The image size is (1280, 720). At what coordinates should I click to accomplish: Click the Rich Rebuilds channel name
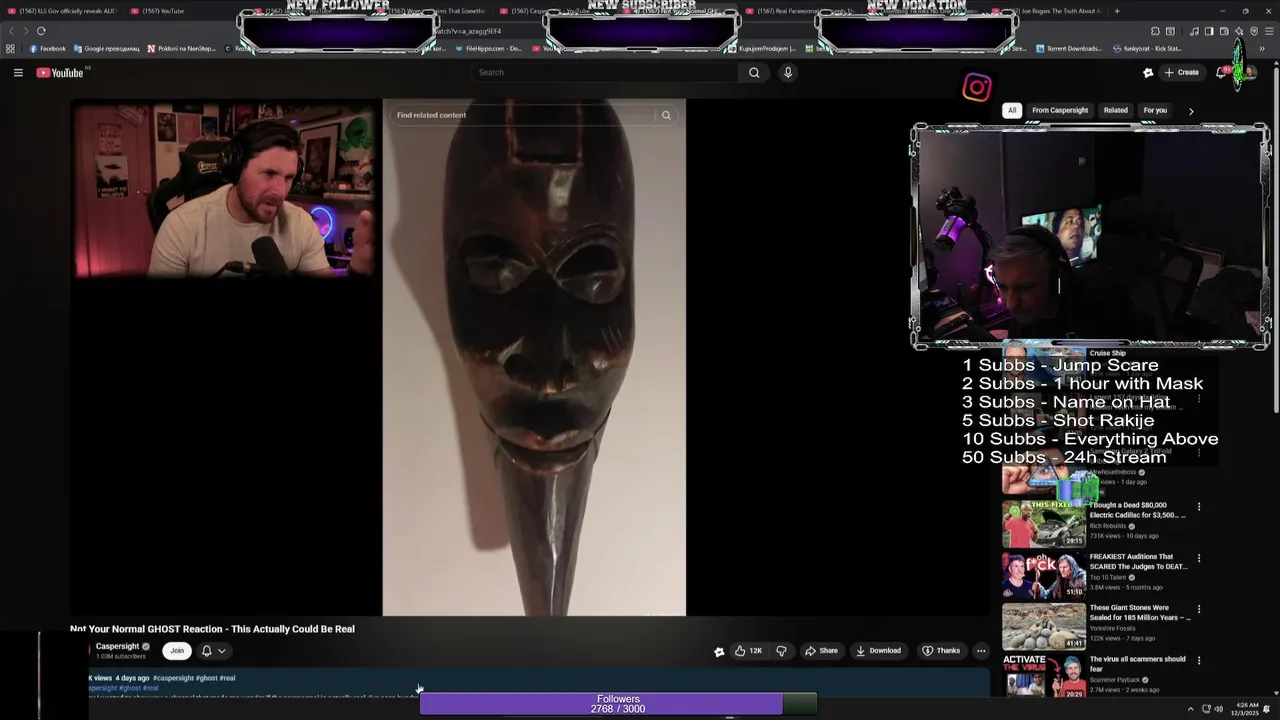click(1108, 526)
